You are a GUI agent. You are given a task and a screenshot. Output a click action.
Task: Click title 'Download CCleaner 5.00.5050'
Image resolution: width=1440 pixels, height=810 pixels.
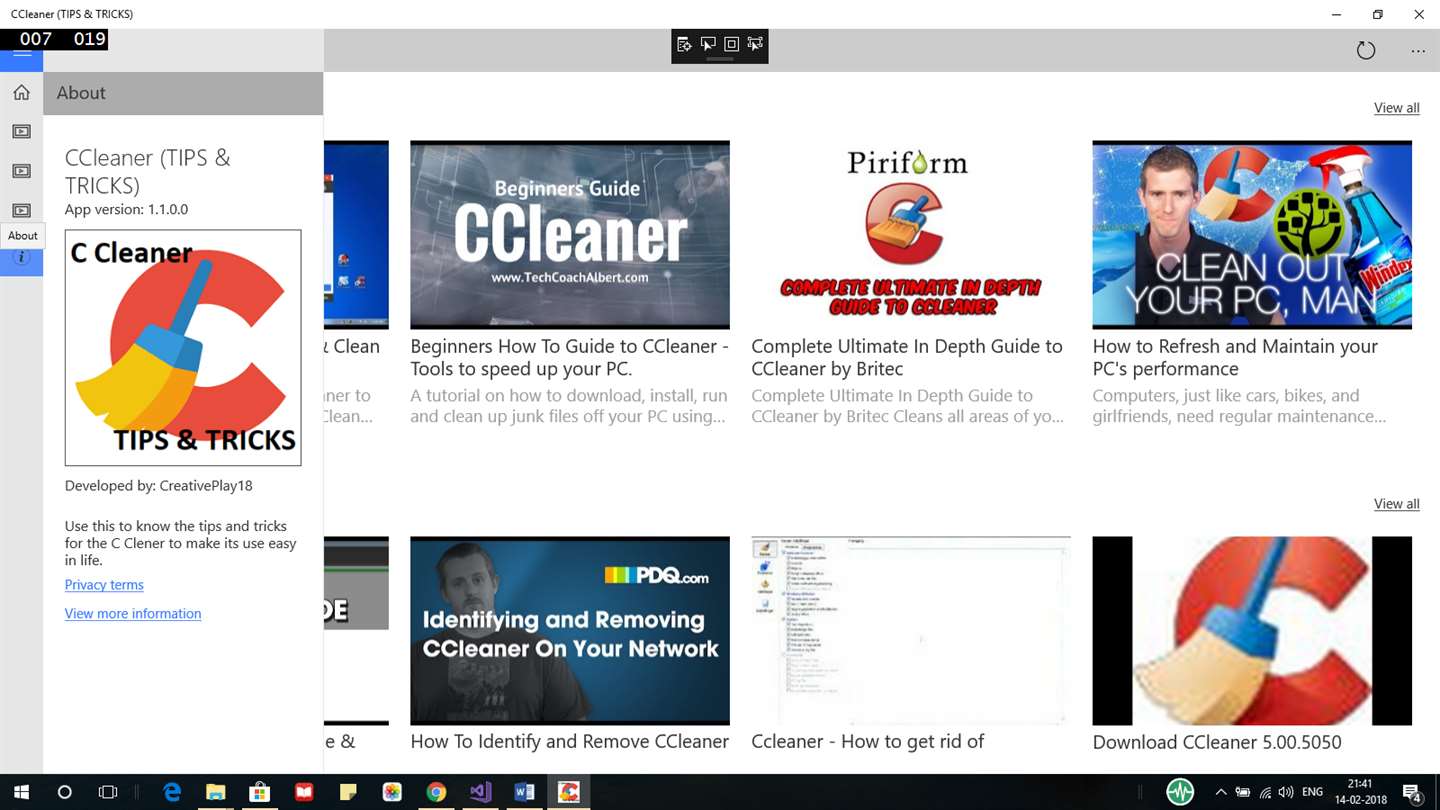point(1217,742)
